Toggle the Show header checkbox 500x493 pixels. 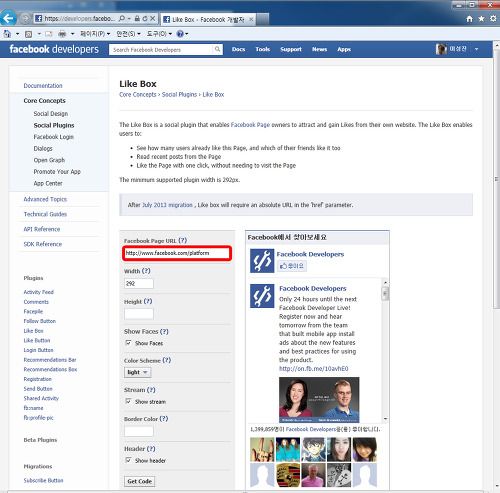pyautogui.click(x=128, y=460)
